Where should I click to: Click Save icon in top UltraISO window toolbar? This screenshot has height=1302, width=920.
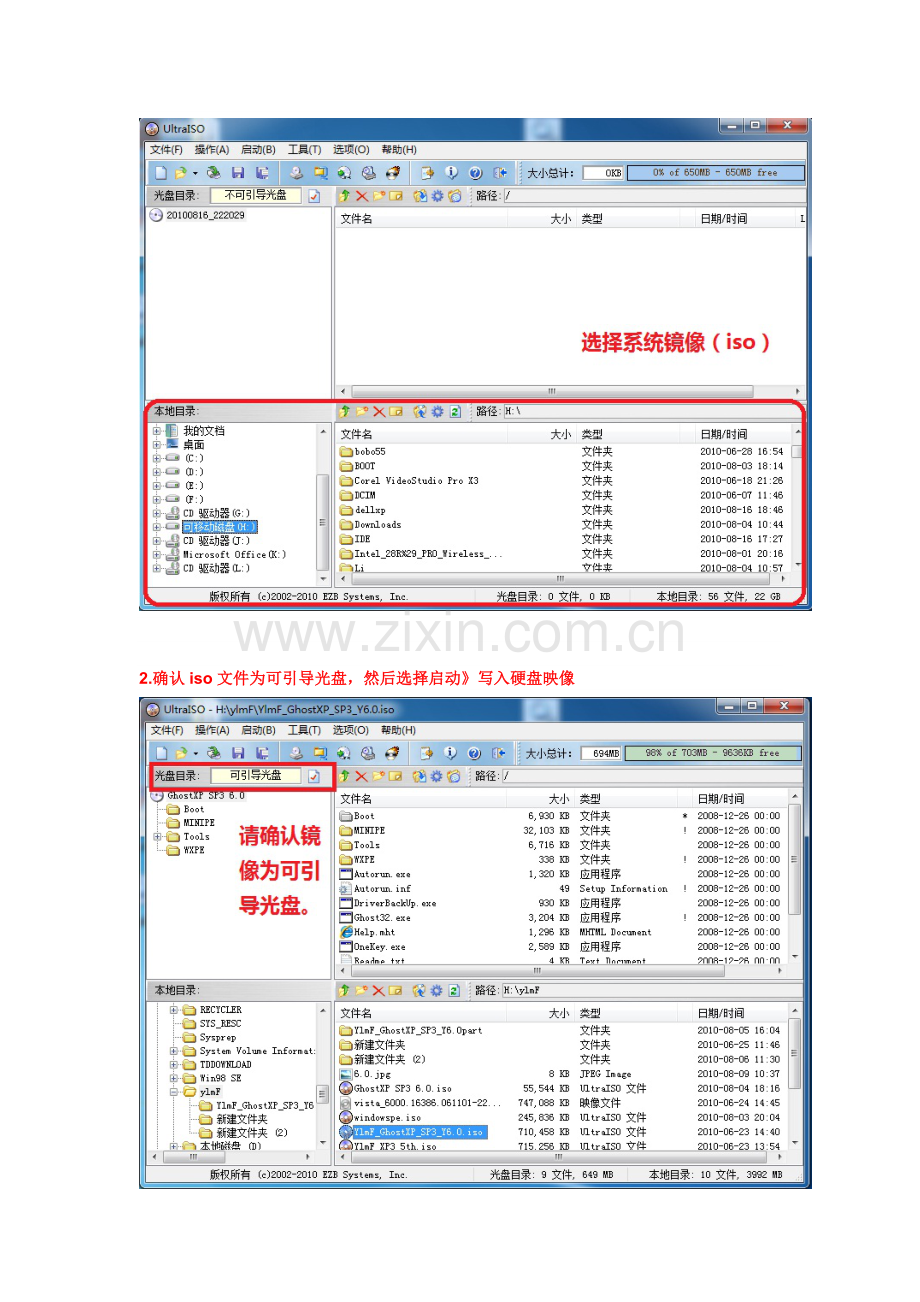click(238, 173)
